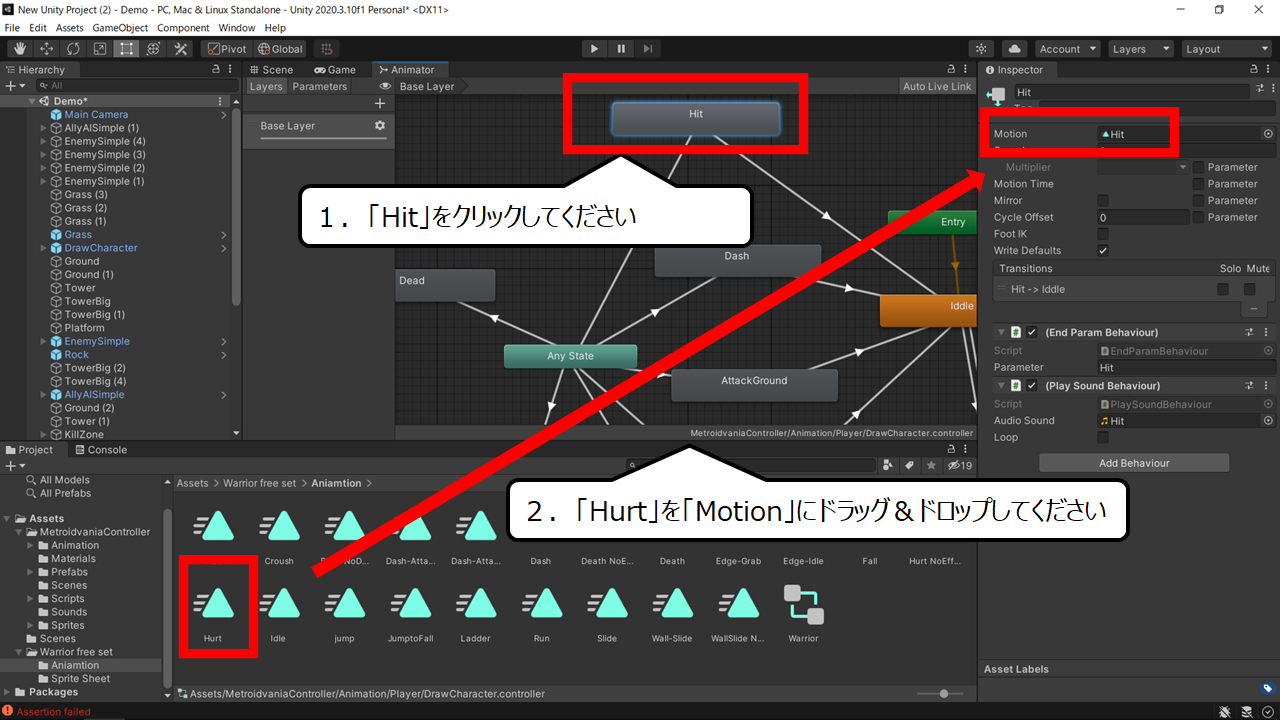Select the AttackGround state node
Image resolution: width=1280 pixels, height=720 pixels.
[754, 385]
